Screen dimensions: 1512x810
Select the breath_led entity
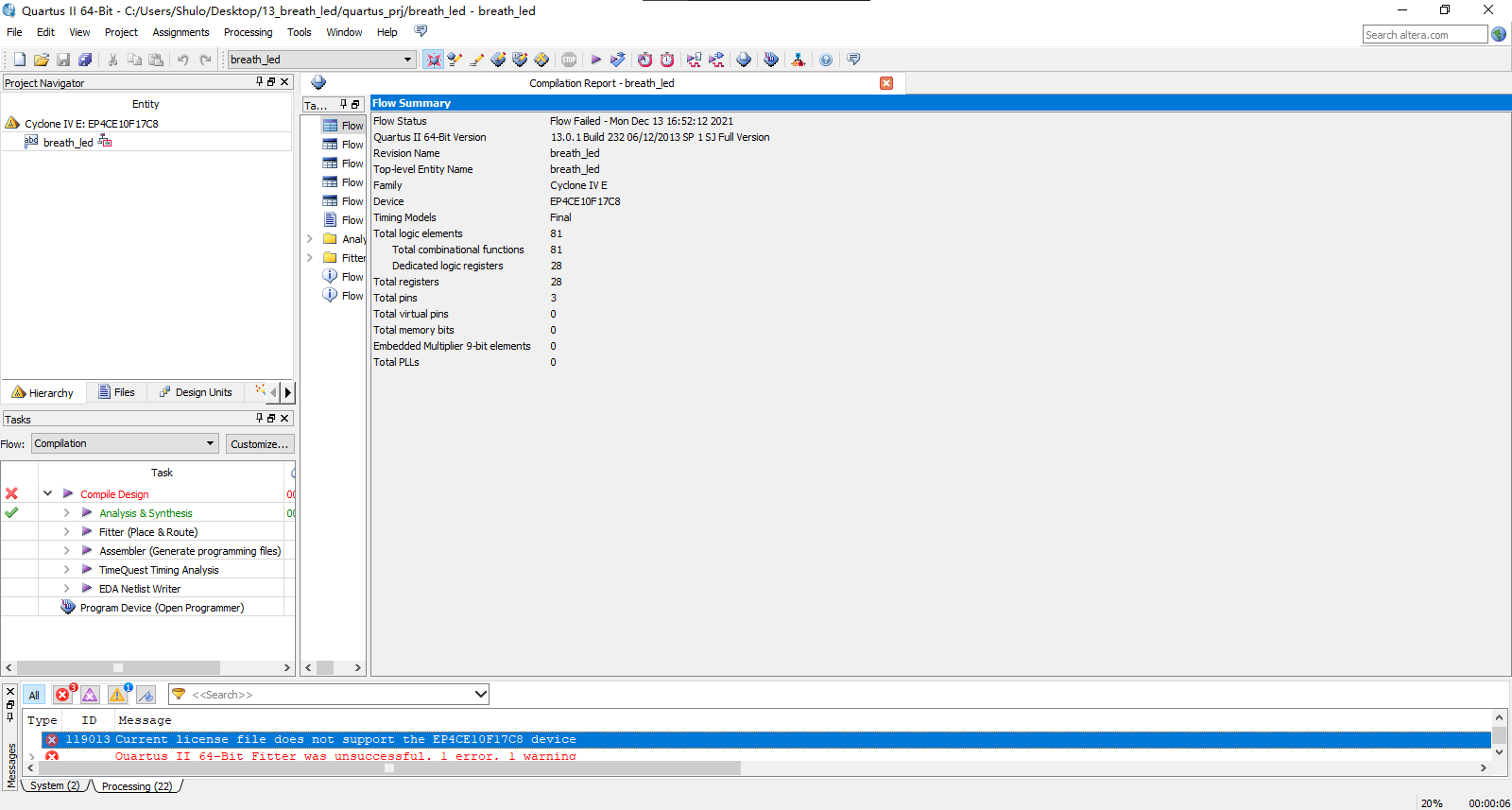(x=68, y=143)
